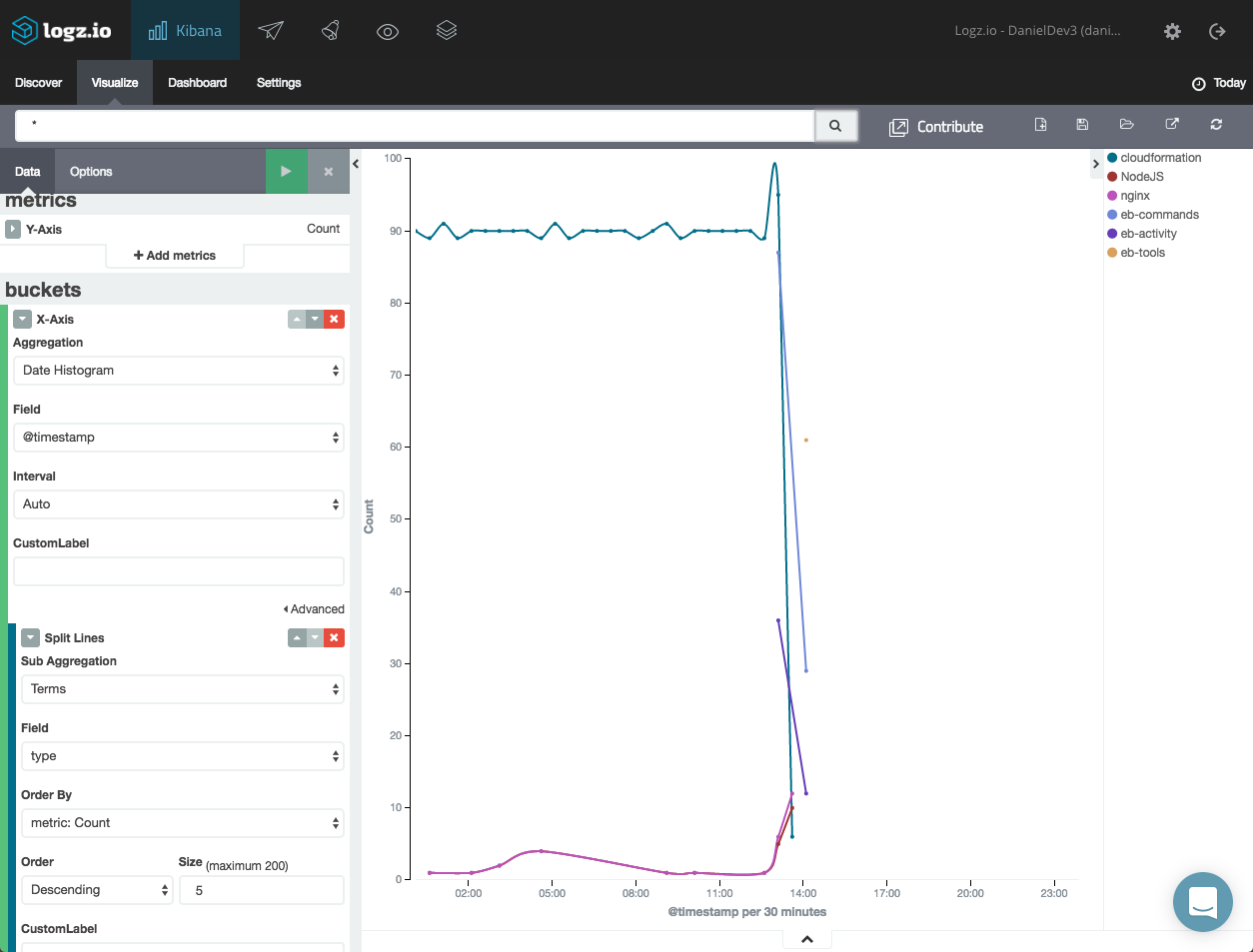Click the refresh icon in toolbar
Viewport: 1253px width, 952px height.
tap(1216, 125)
